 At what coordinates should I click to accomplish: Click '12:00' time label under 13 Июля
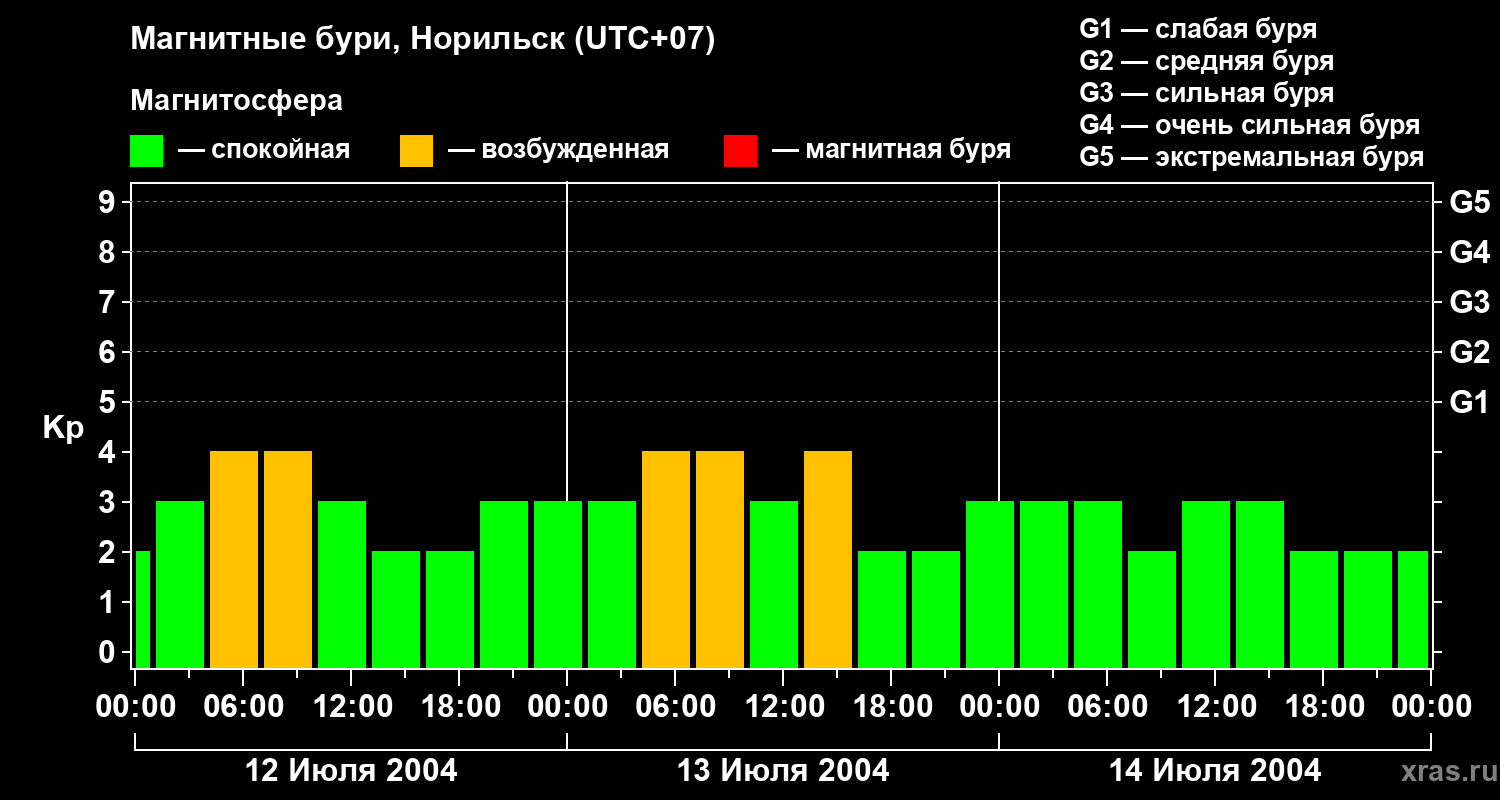[x=783, y=707]
